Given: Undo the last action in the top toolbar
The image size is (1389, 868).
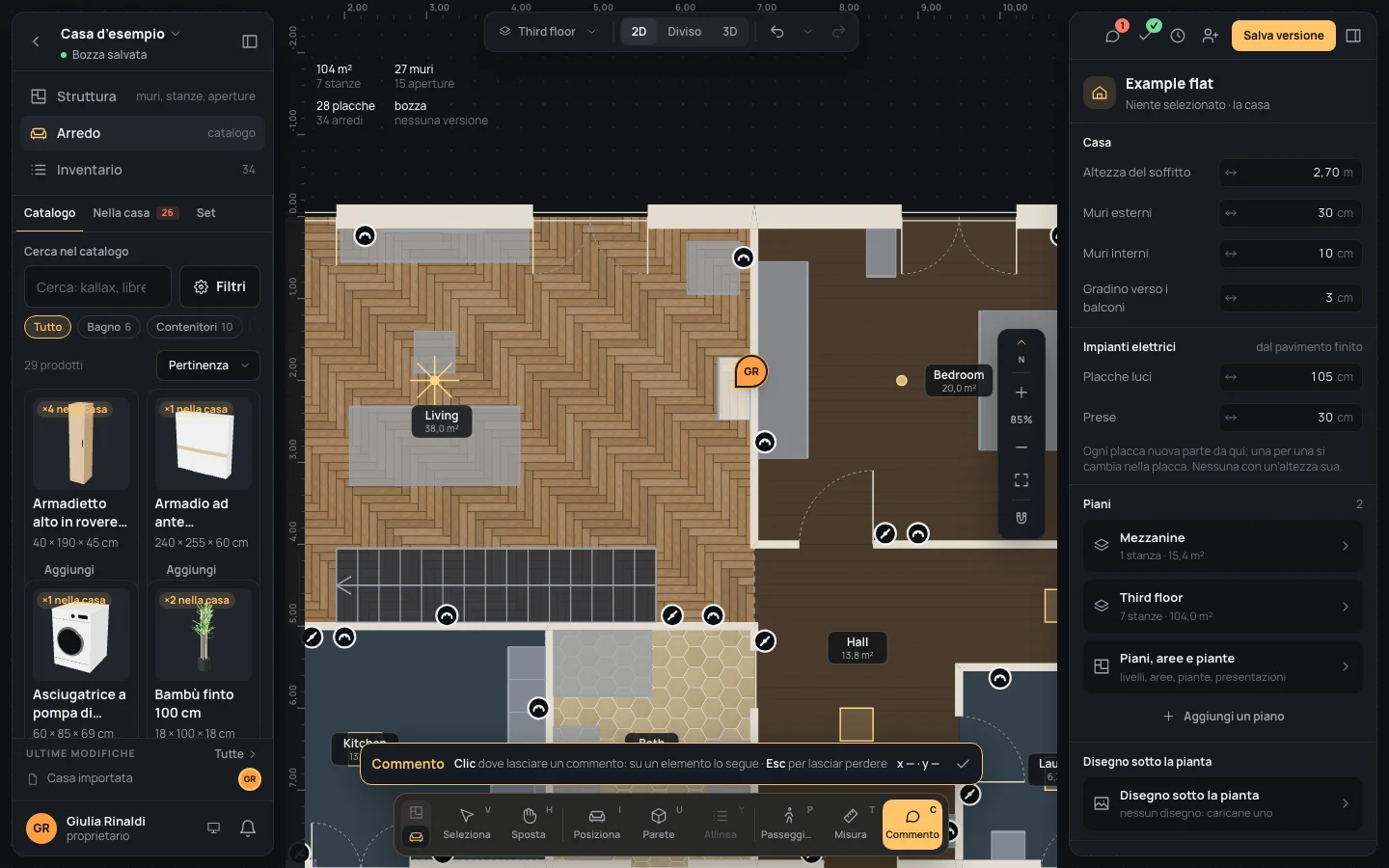Looking at the screenshot, I should tap(776, 32).
